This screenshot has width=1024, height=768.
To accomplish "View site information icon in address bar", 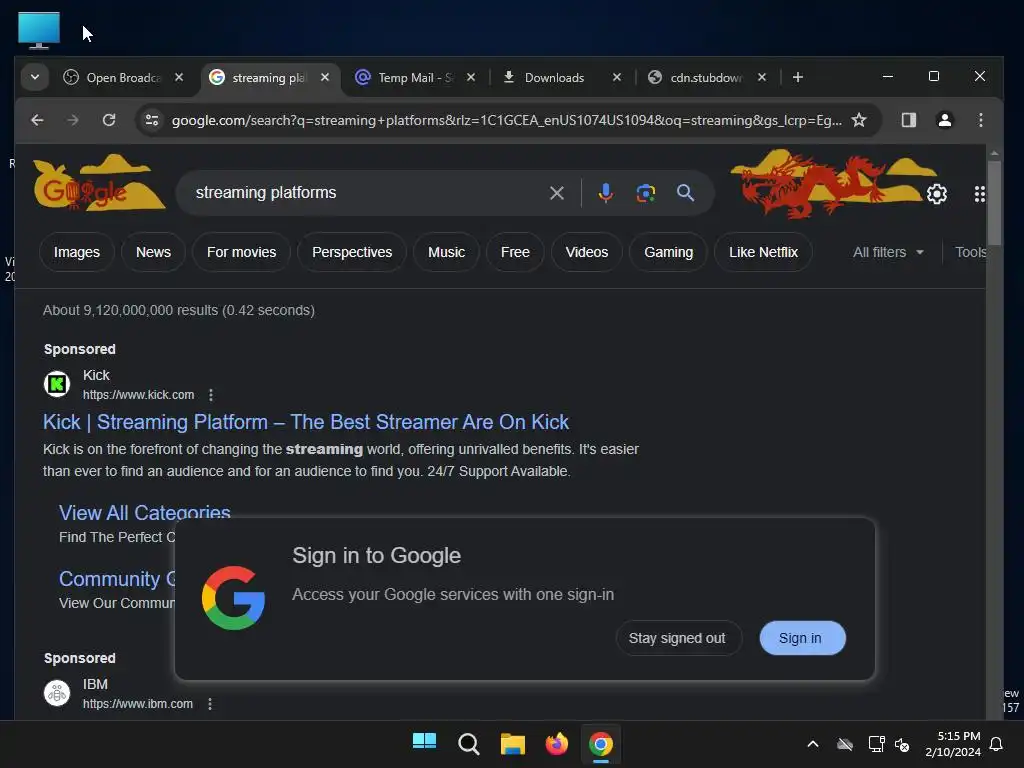I will coord(152,120).
